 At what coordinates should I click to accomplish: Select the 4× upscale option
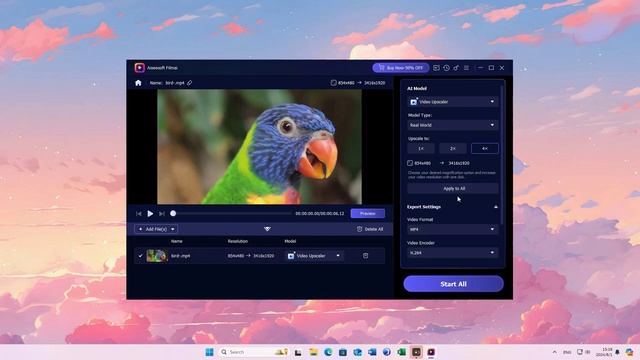pos(484,149)
